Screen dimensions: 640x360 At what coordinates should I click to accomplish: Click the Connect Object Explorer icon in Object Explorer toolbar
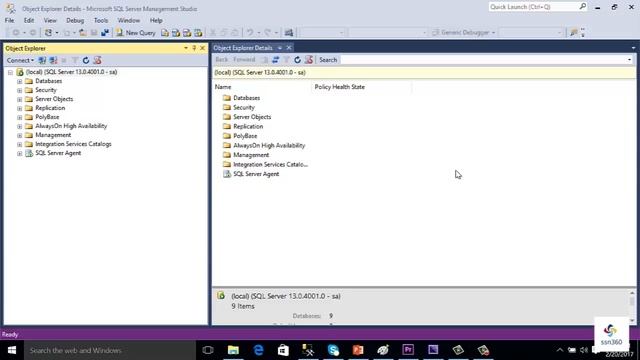tap(42, 60)
